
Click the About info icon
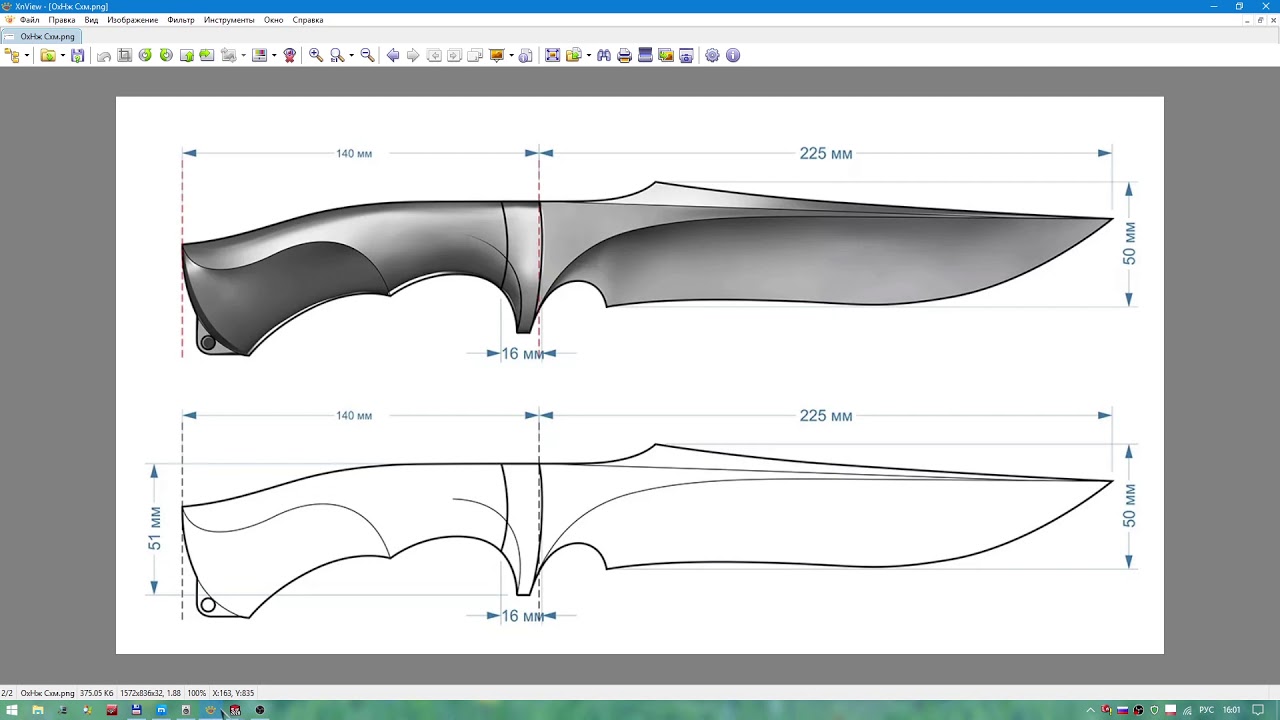[x=733, y=56]
